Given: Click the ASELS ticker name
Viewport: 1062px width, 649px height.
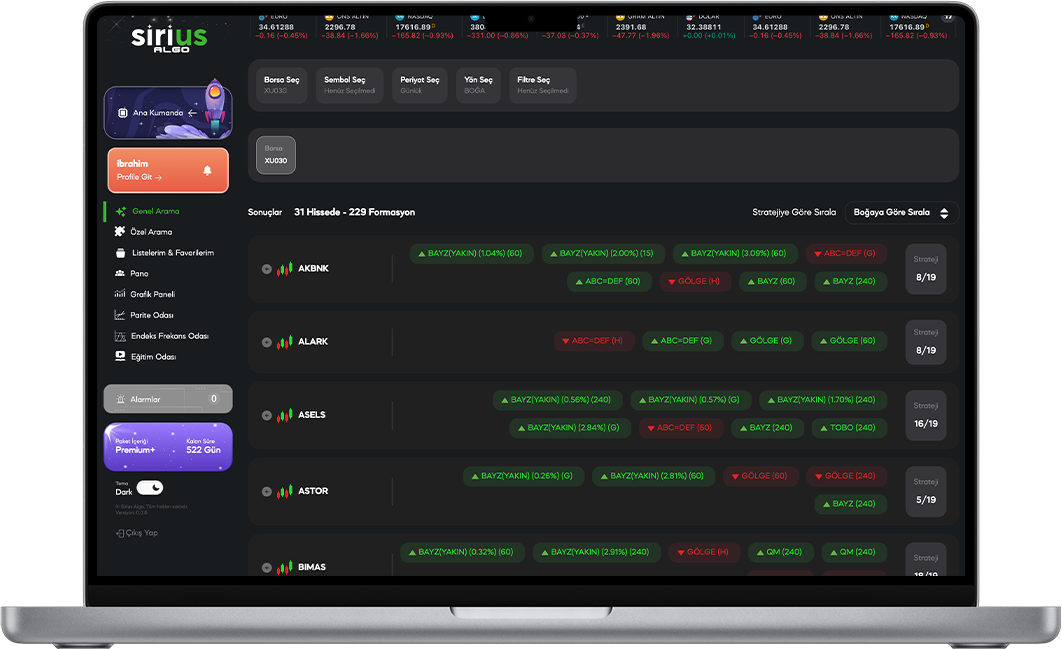Looking at the screenshot, I should point(312,415).
